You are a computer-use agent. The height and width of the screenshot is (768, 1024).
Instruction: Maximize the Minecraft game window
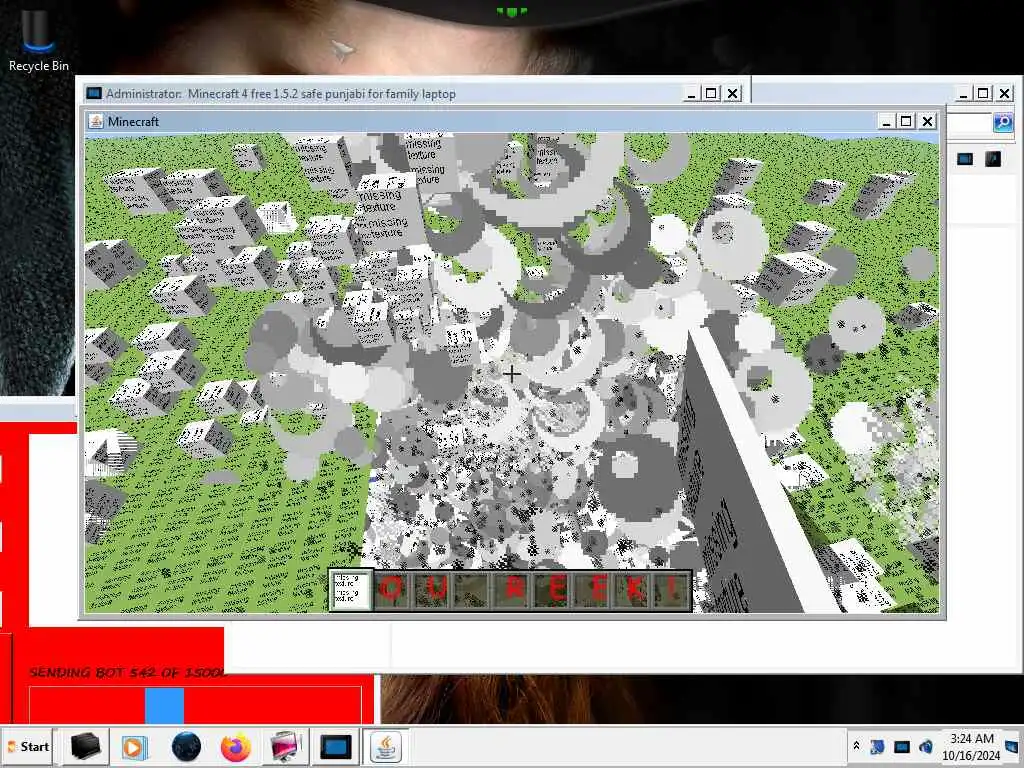pos(906,121)
